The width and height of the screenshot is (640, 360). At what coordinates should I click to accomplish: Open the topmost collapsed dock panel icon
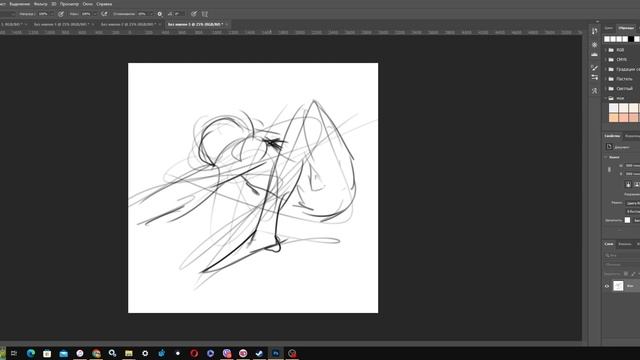coord(594,31)
